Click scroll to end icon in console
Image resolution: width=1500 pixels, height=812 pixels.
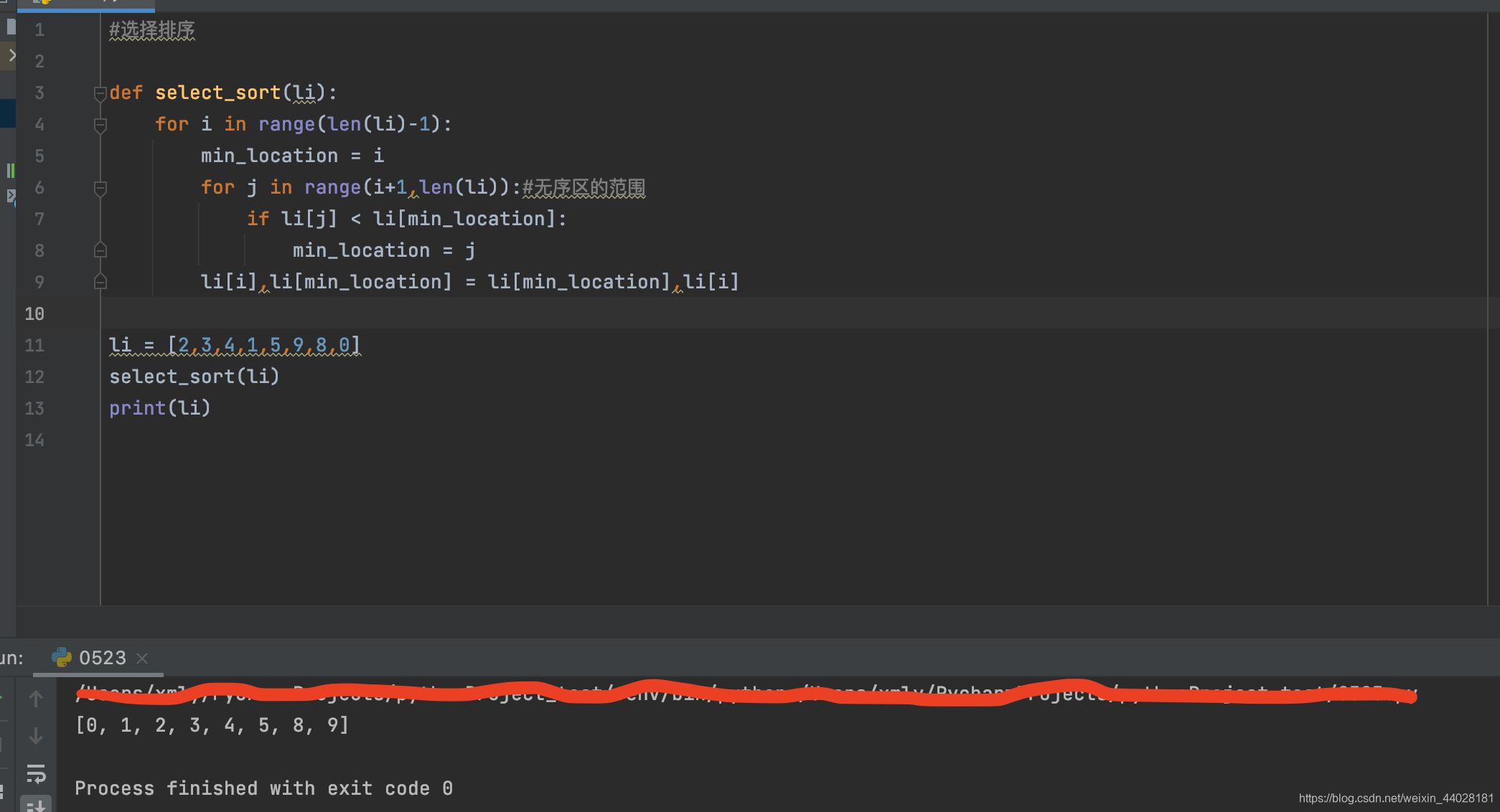pyautogui.click(x=36, y=805)
